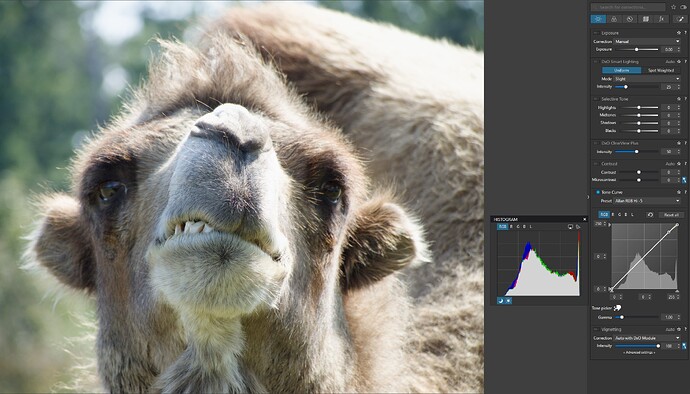Viewport: 690px width, 394px height.
Task: Click the ClearView Plus Intensity slider handle
Action: (636, 151)
